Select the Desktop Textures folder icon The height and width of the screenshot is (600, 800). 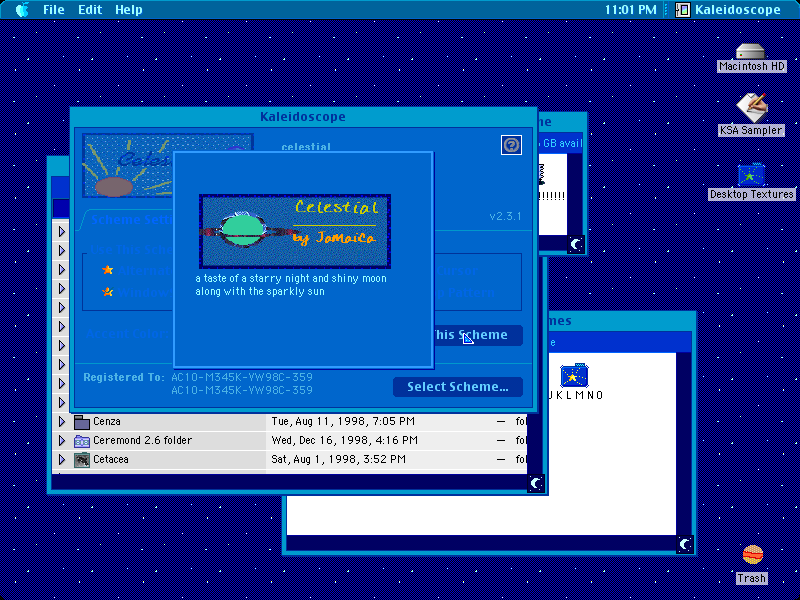751,175
